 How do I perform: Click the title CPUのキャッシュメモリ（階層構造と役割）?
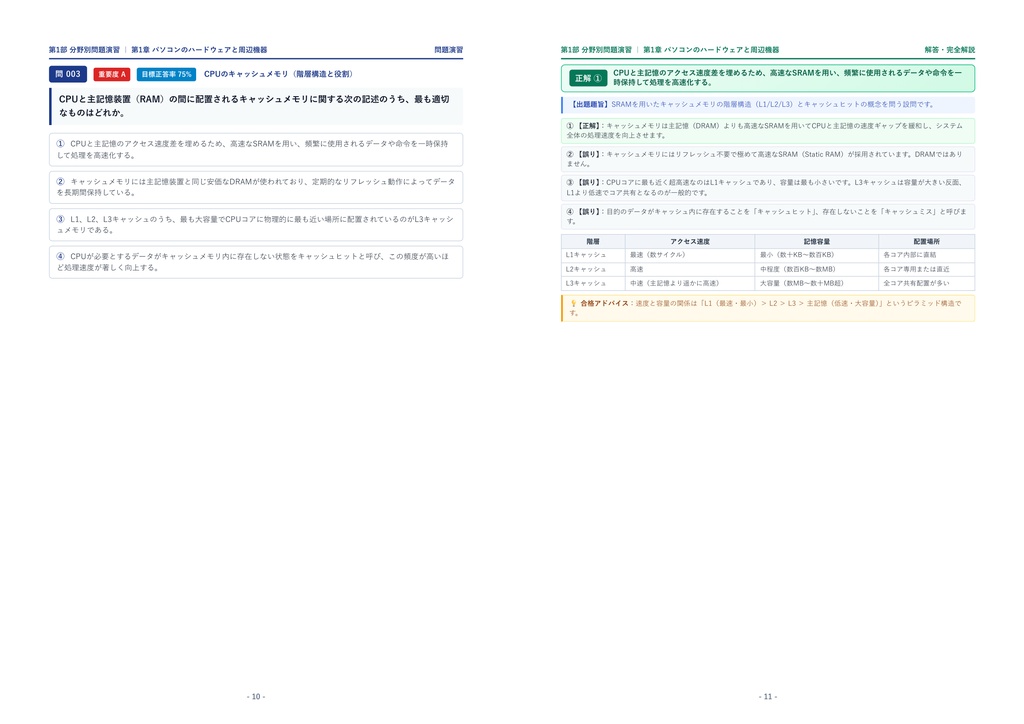tap(278, 74)
